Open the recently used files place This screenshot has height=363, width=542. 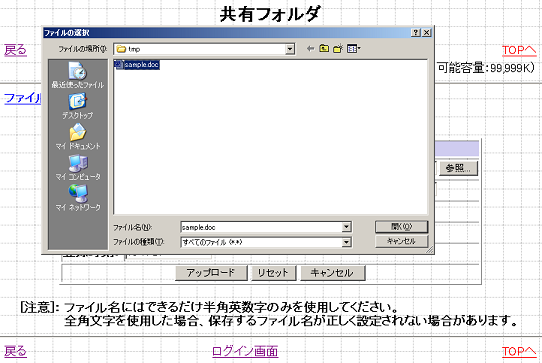click(77, 75)
